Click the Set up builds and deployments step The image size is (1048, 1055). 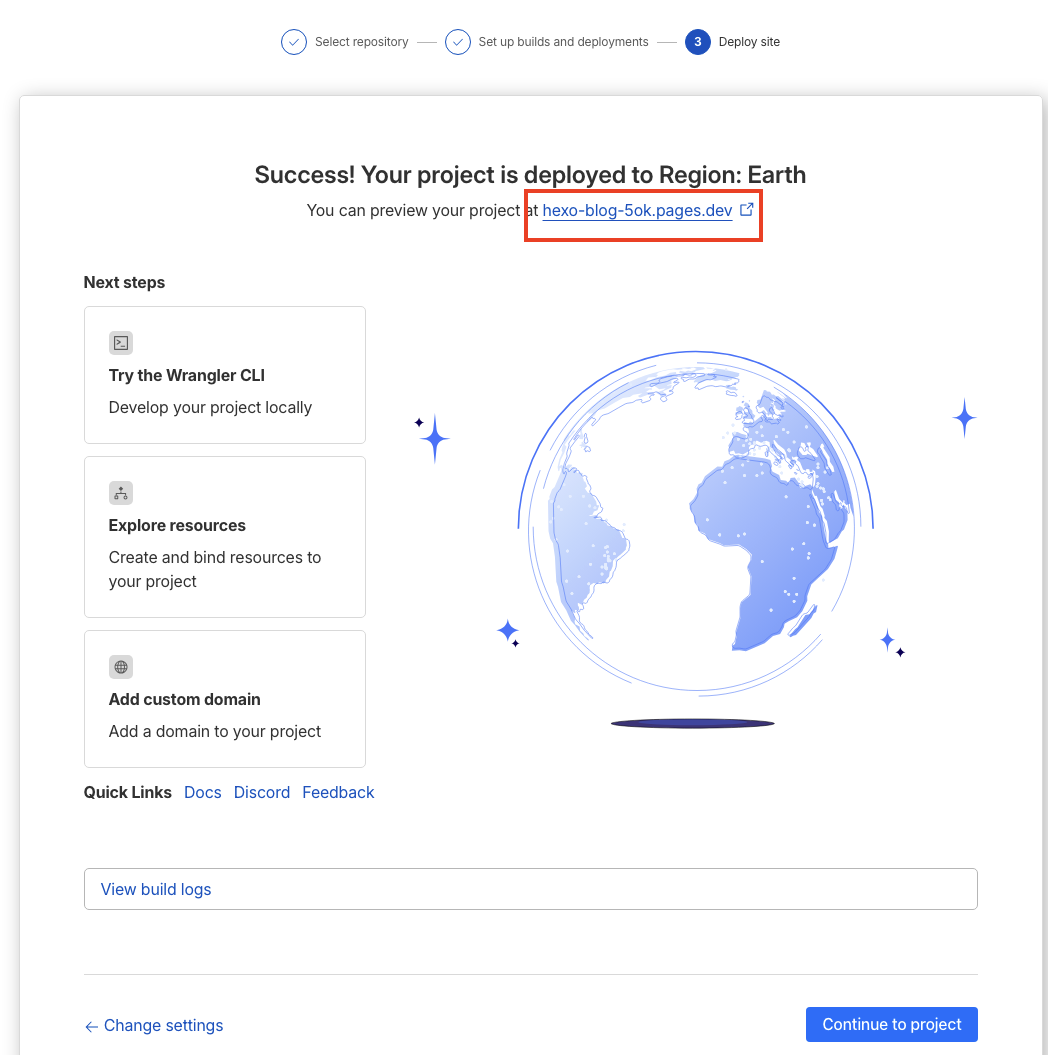click(563, 42)
